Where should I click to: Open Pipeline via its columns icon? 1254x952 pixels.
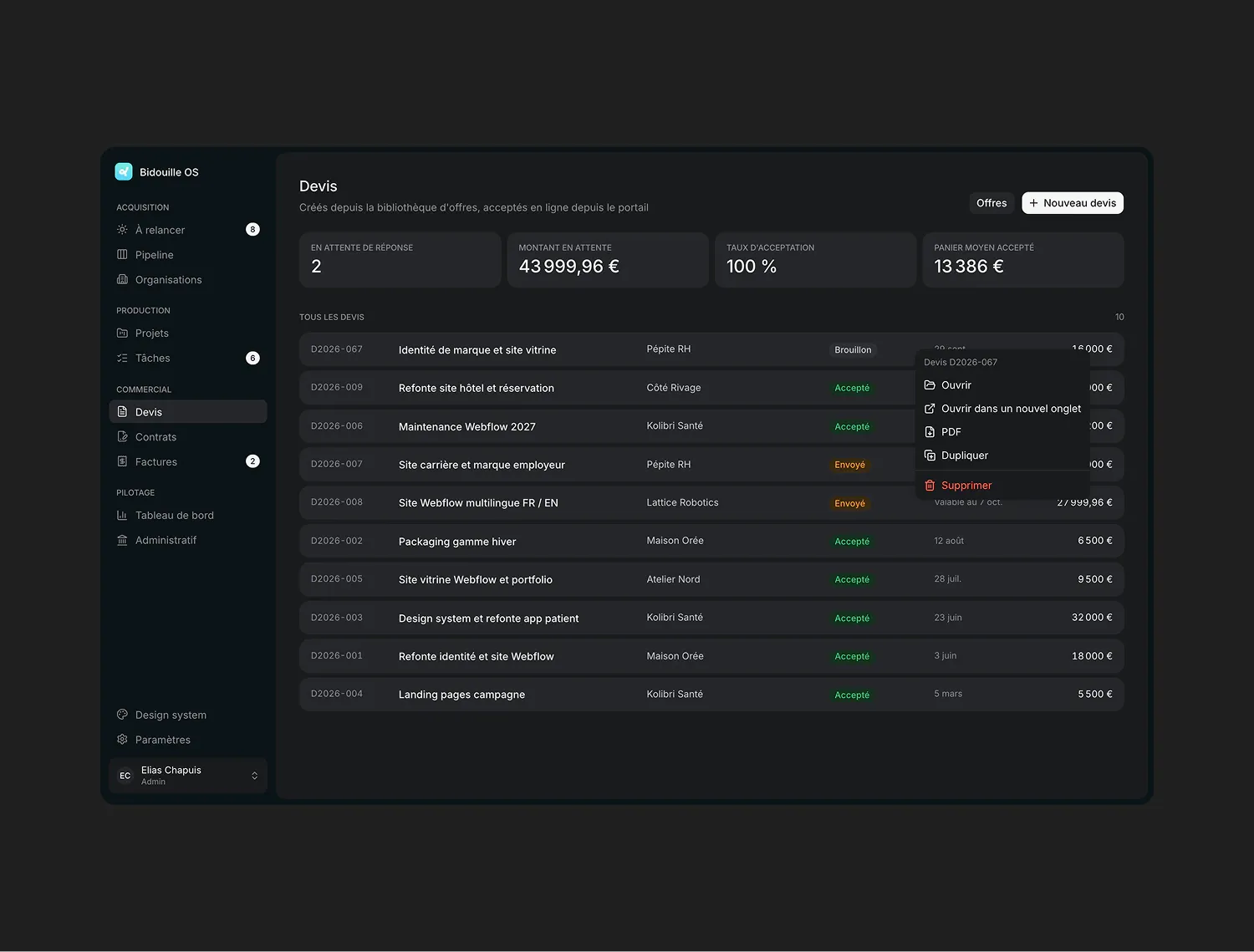coord(122,254)
